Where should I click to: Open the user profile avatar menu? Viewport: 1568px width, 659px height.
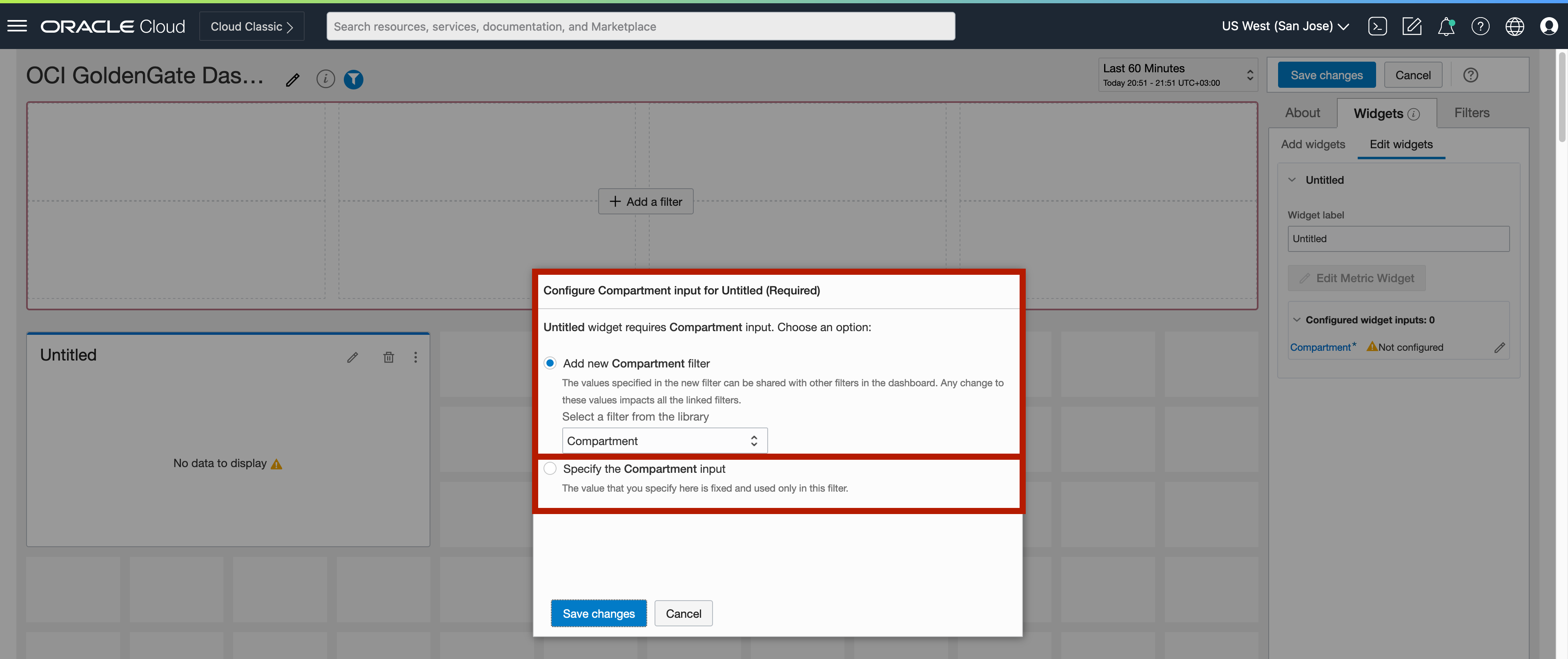coord(1548,26)
